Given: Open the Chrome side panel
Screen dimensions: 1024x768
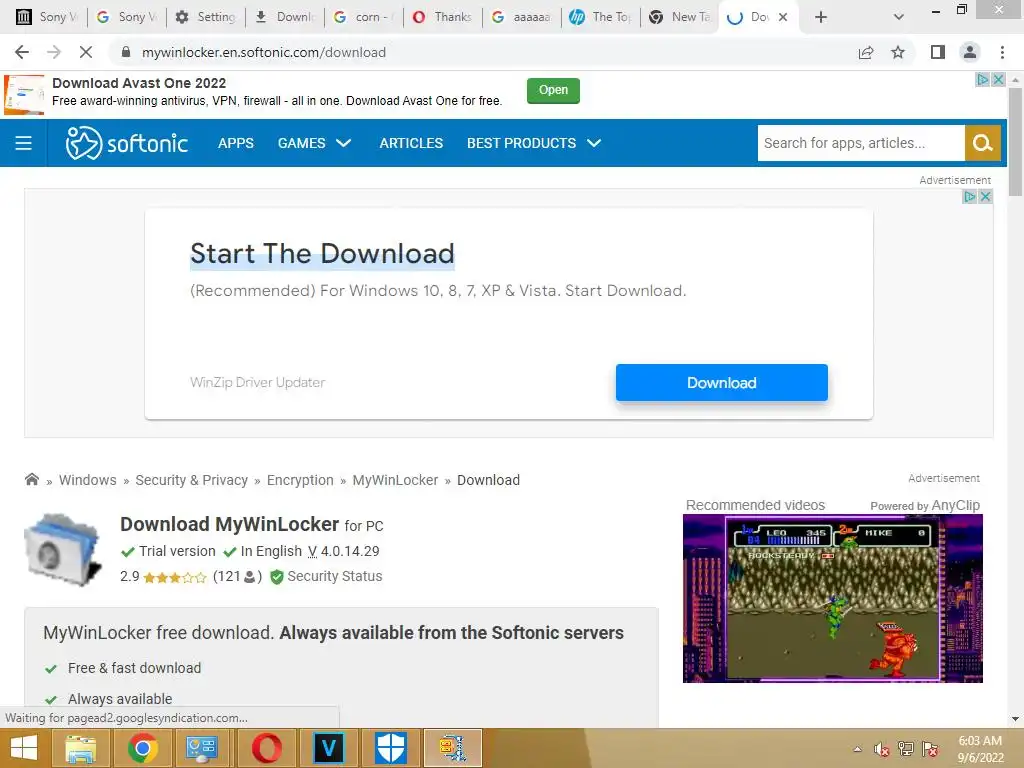Looking at the screenshot, I should (x=938, y=52).
